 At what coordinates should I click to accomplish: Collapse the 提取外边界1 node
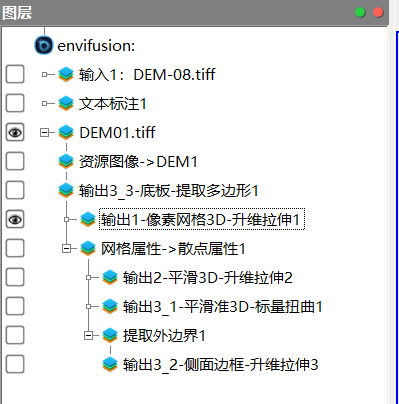[88, 336]
